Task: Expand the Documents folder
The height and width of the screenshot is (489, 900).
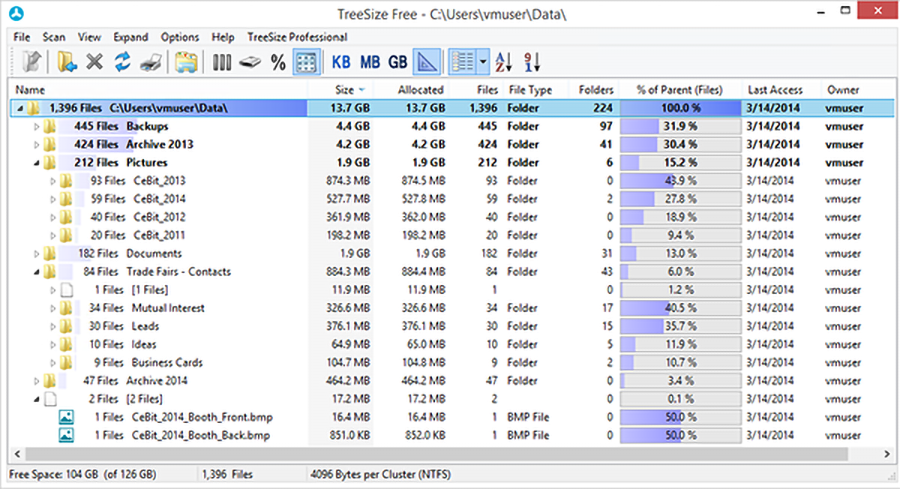Action: click(x=36, y=254)
